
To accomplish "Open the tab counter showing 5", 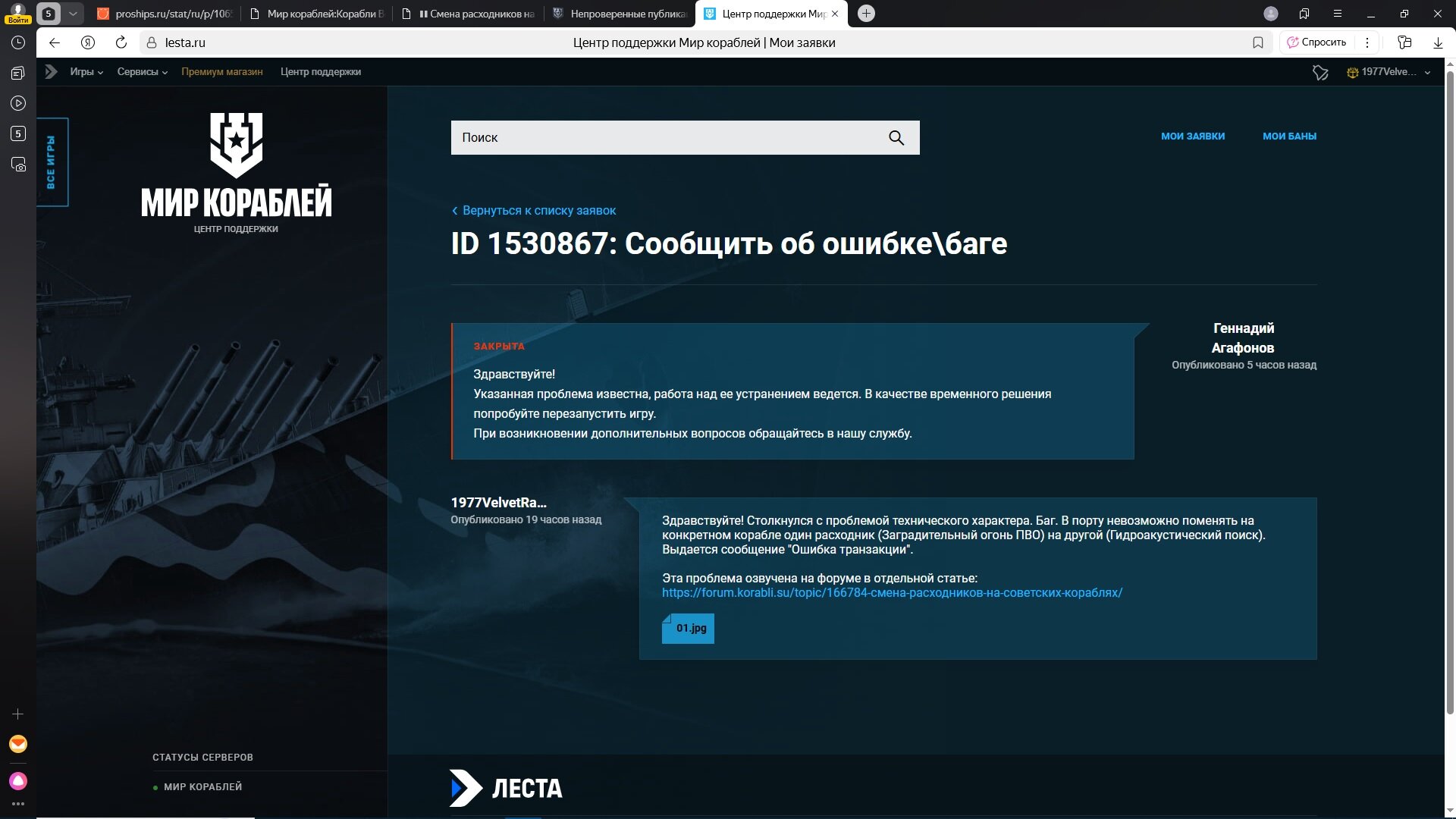I will click(49, 14).
